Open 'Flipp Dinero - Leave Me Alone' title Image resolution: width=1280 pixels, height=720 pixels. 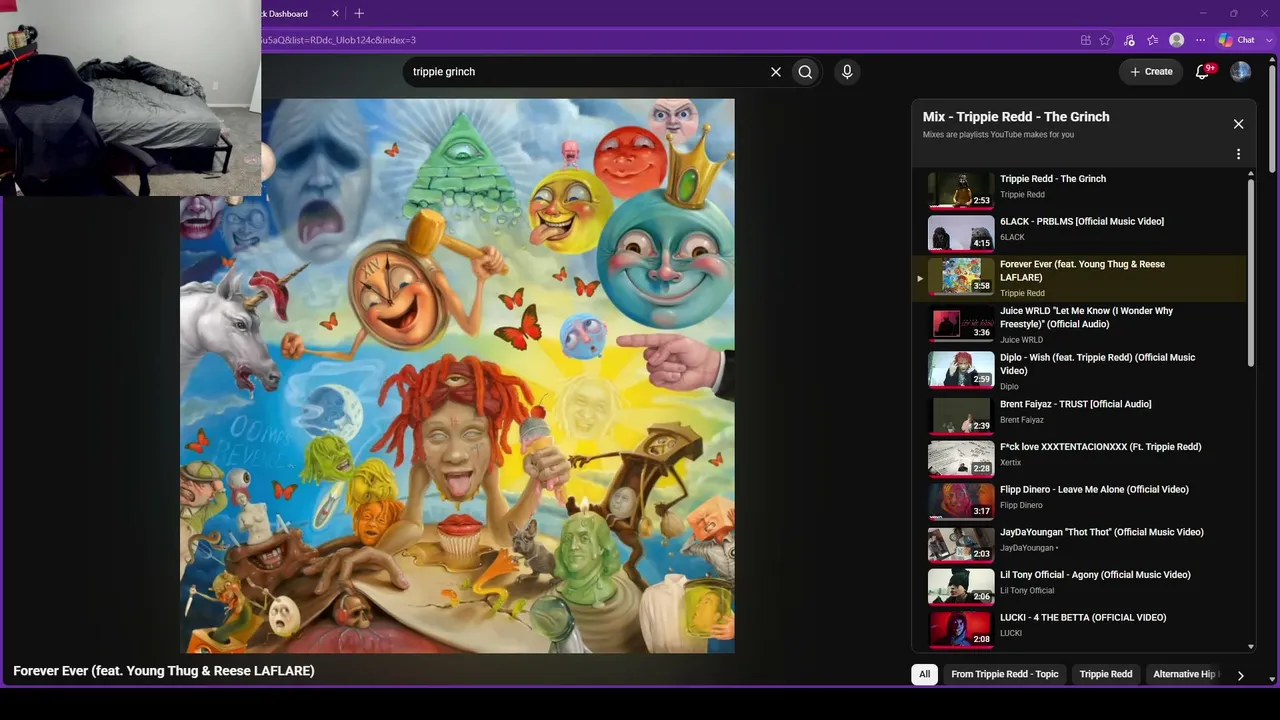[1094, 490]
